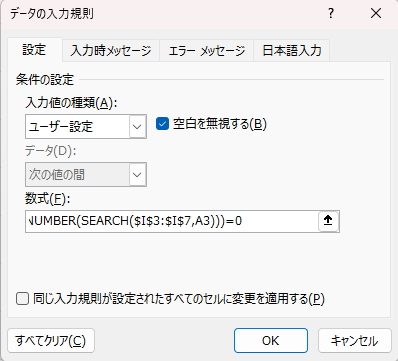This screenshot has height=361, width=398.
Task: Click the 次の値の間 data condition box
Action: [x=86, y=175]
